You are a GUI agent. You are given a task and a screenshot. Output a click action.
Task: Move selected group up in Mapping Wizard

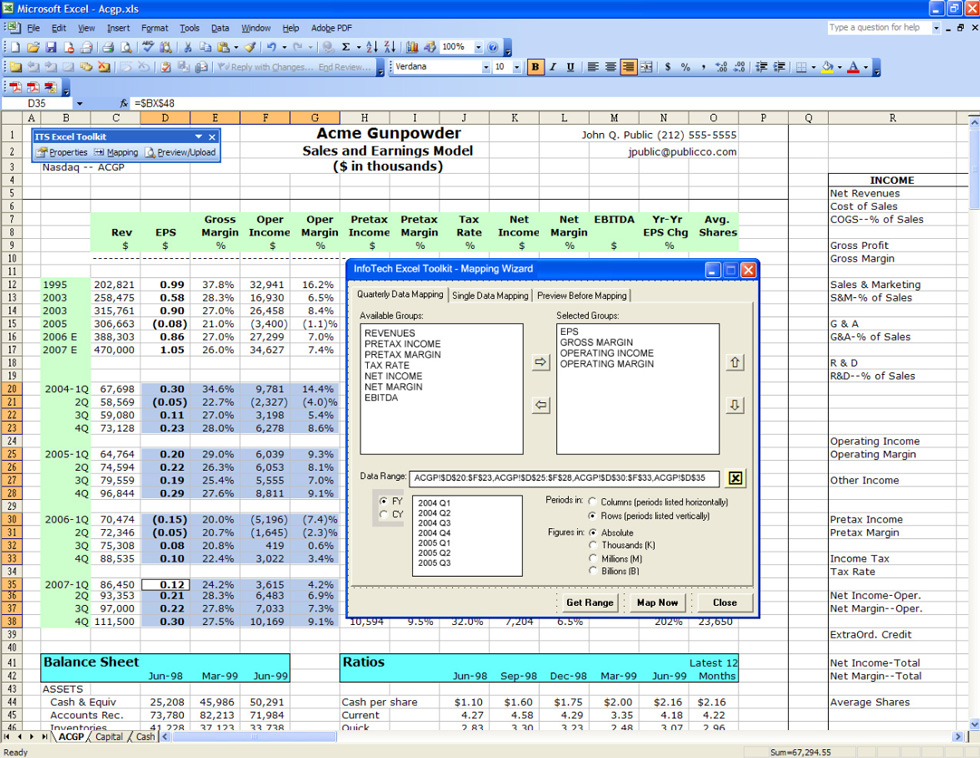click(735, 362)
